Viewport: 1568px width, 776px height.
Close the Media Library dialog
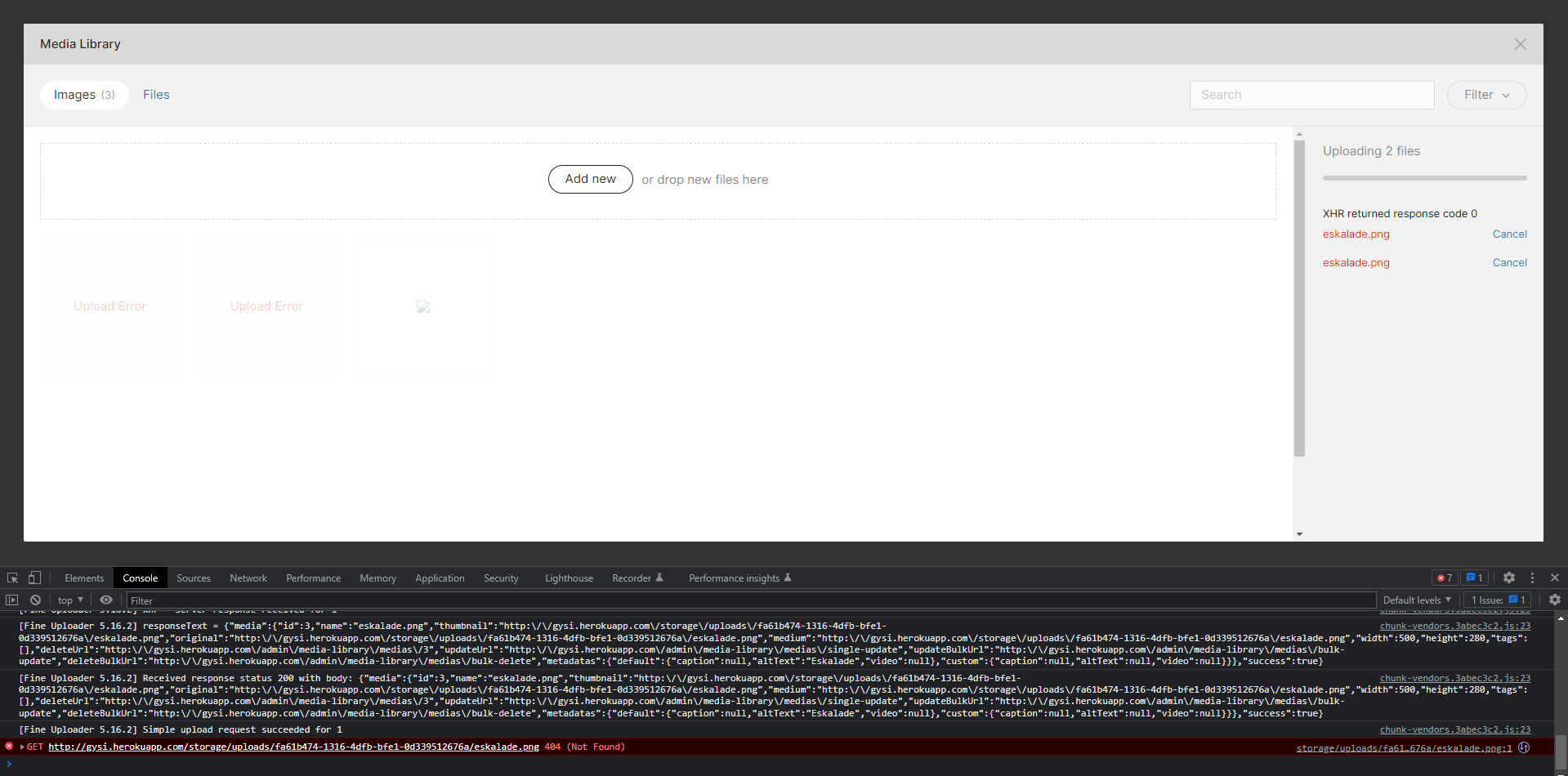pos(1520,44)
